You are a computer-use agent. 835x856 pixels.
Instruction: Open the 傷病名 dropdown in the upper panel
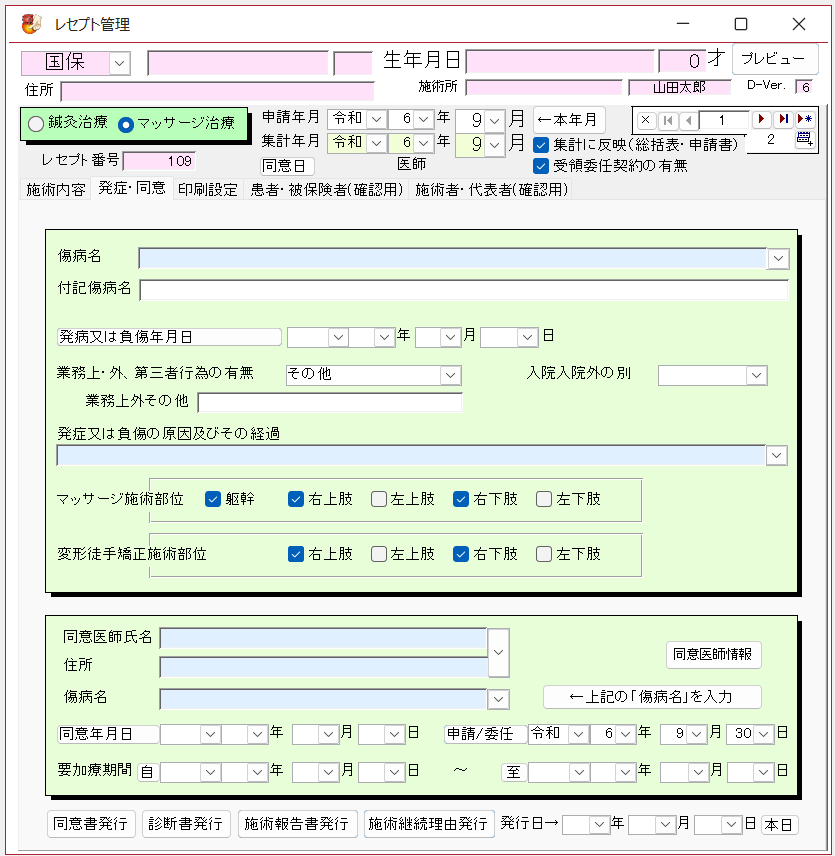point(778,259)
